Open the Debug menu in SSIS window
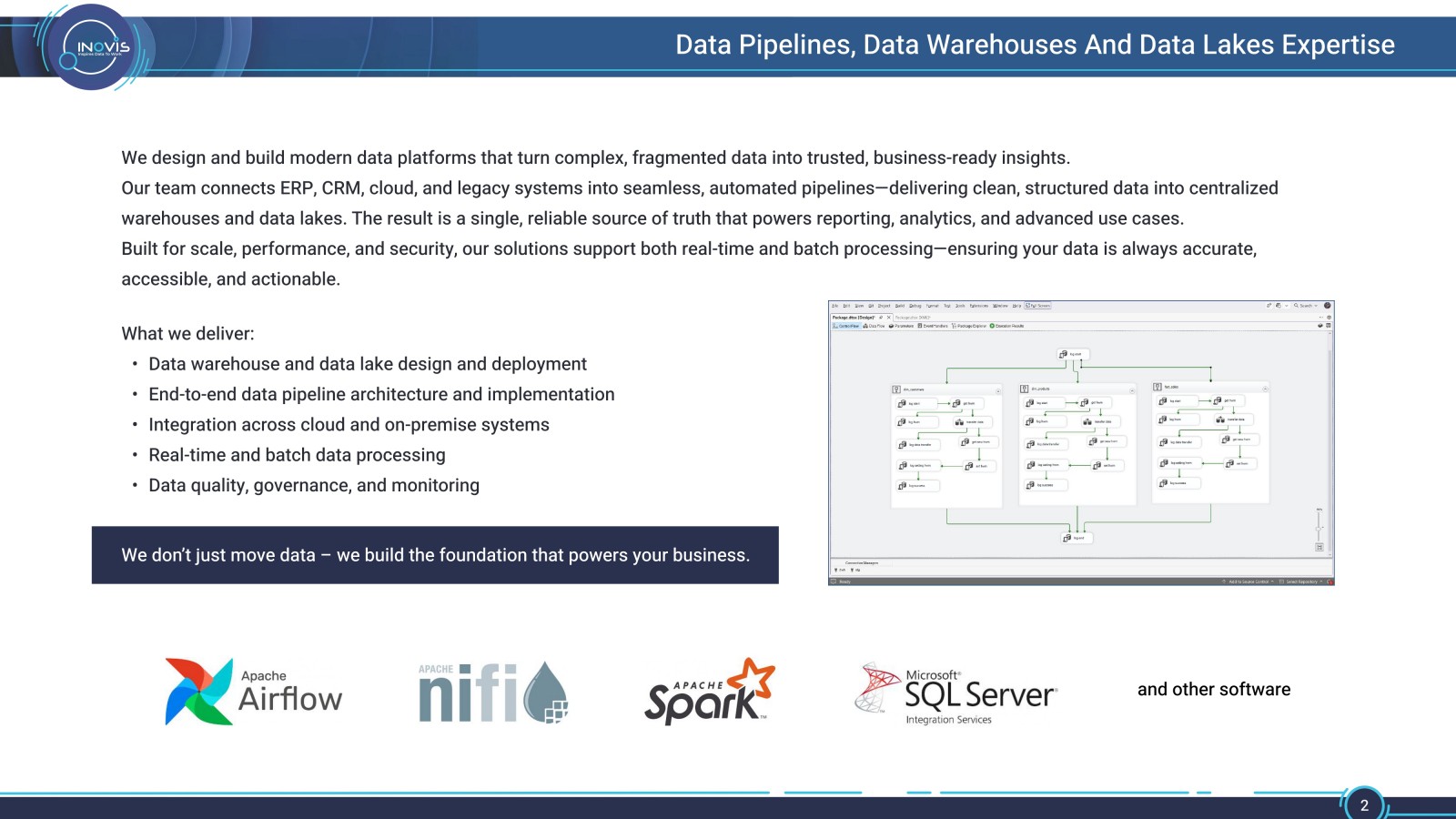Screen dimensions: 1456x819 [x=915, y=306]
